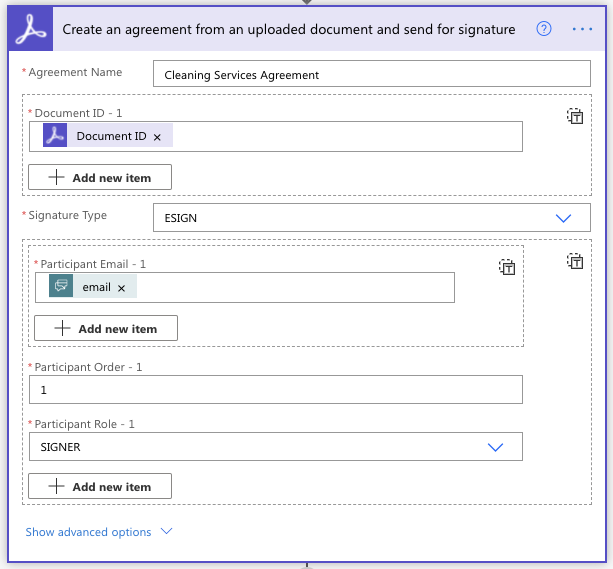The width and height of the screenshot is (613, 569).
Task: Click the Adobe icon on Document ID token
Action: pos(56,136)
